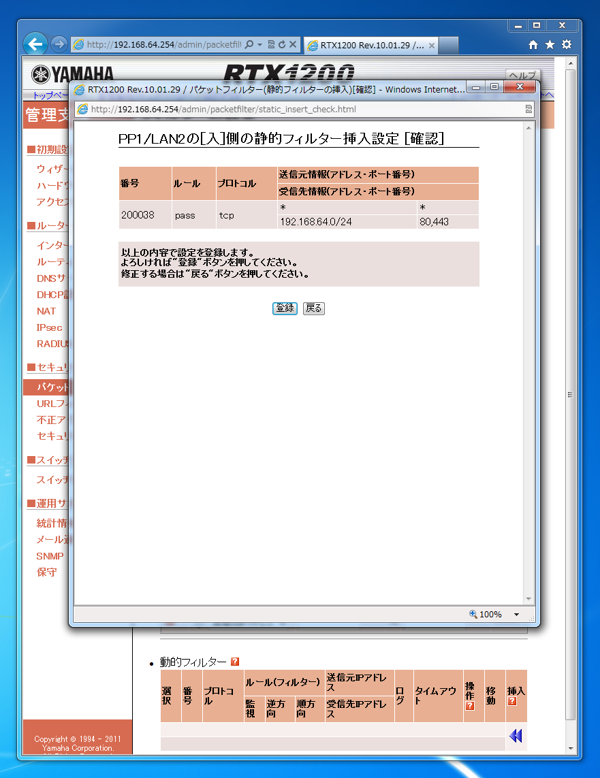Open the zoom level dropdown arrow
This screenshot has height=778, width=600.
516,614
